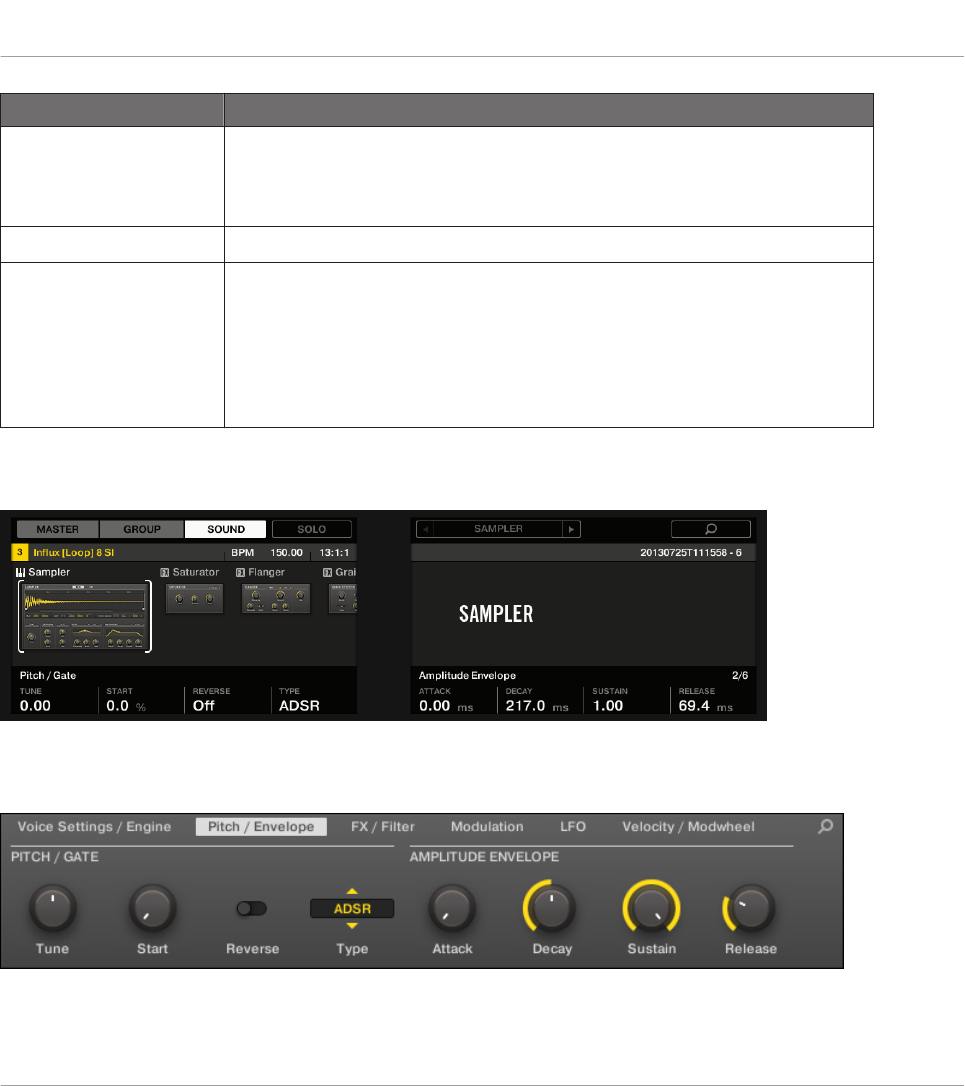
Task: Click the Decay knob
Action: click(x=551, y=908)
